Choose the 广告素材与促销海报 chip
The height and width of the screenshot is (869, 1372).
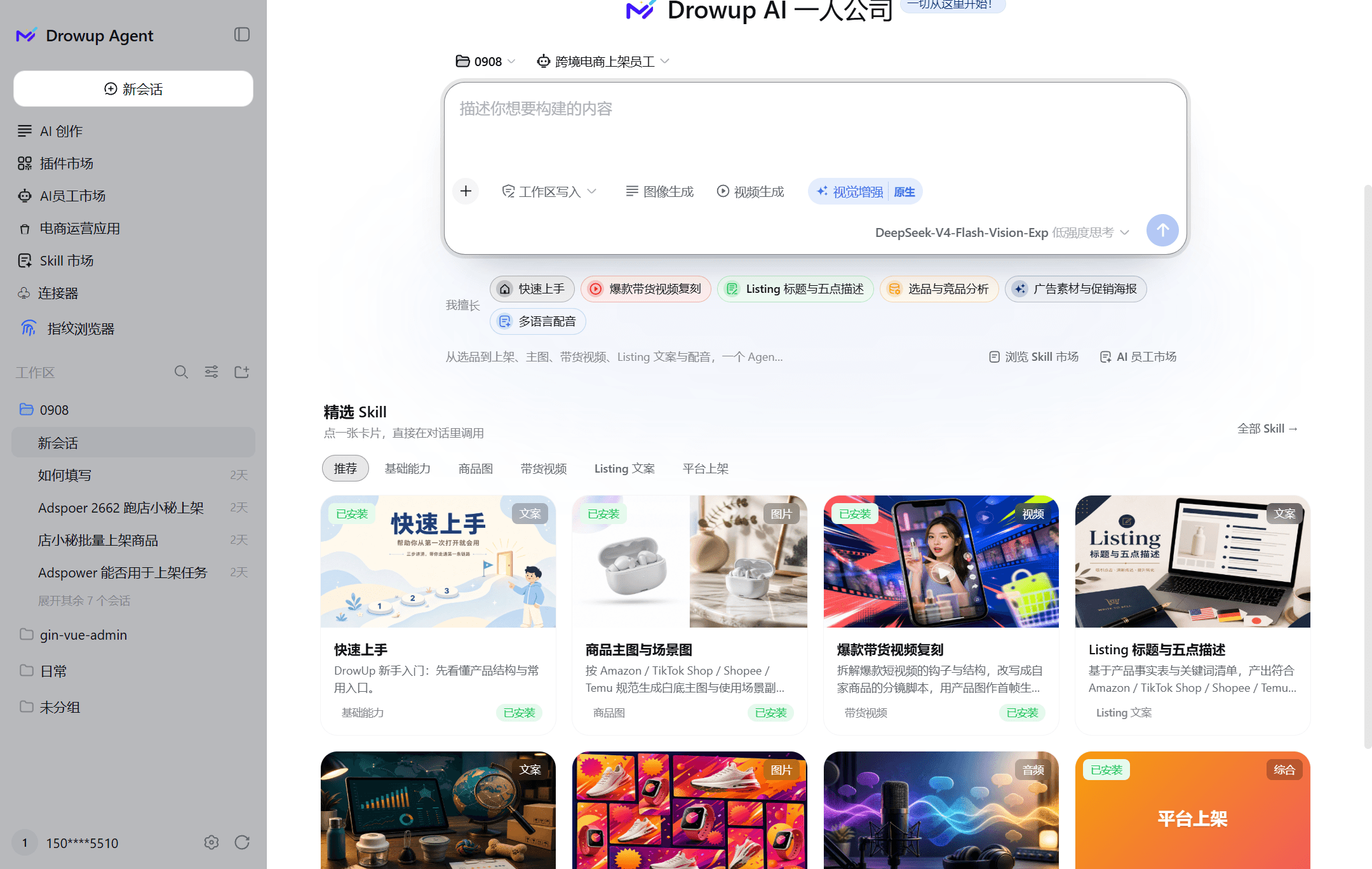click(1076, 289)
